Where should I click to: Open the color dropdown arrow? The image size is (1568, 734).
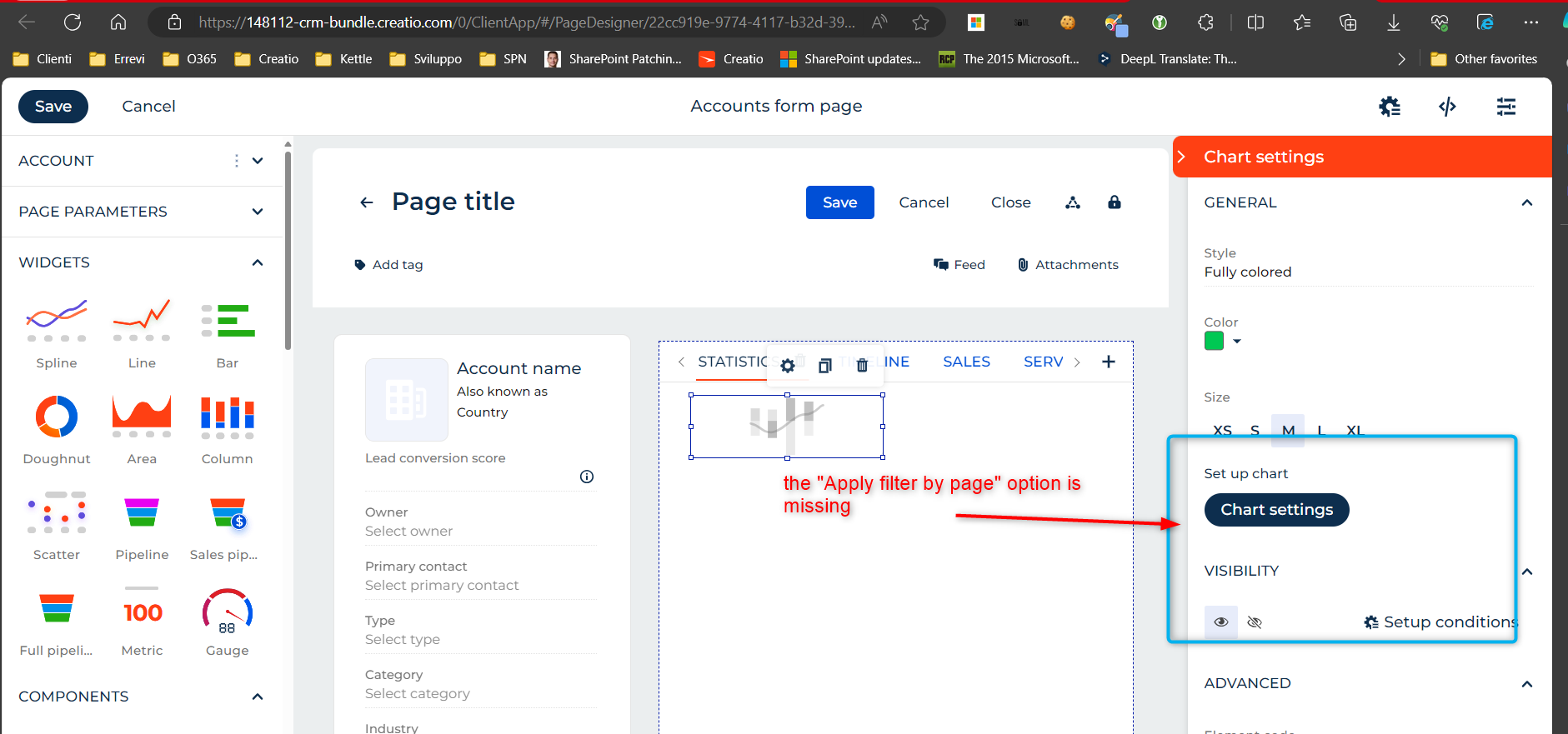pyautogui.click(x=1237, y=342)
